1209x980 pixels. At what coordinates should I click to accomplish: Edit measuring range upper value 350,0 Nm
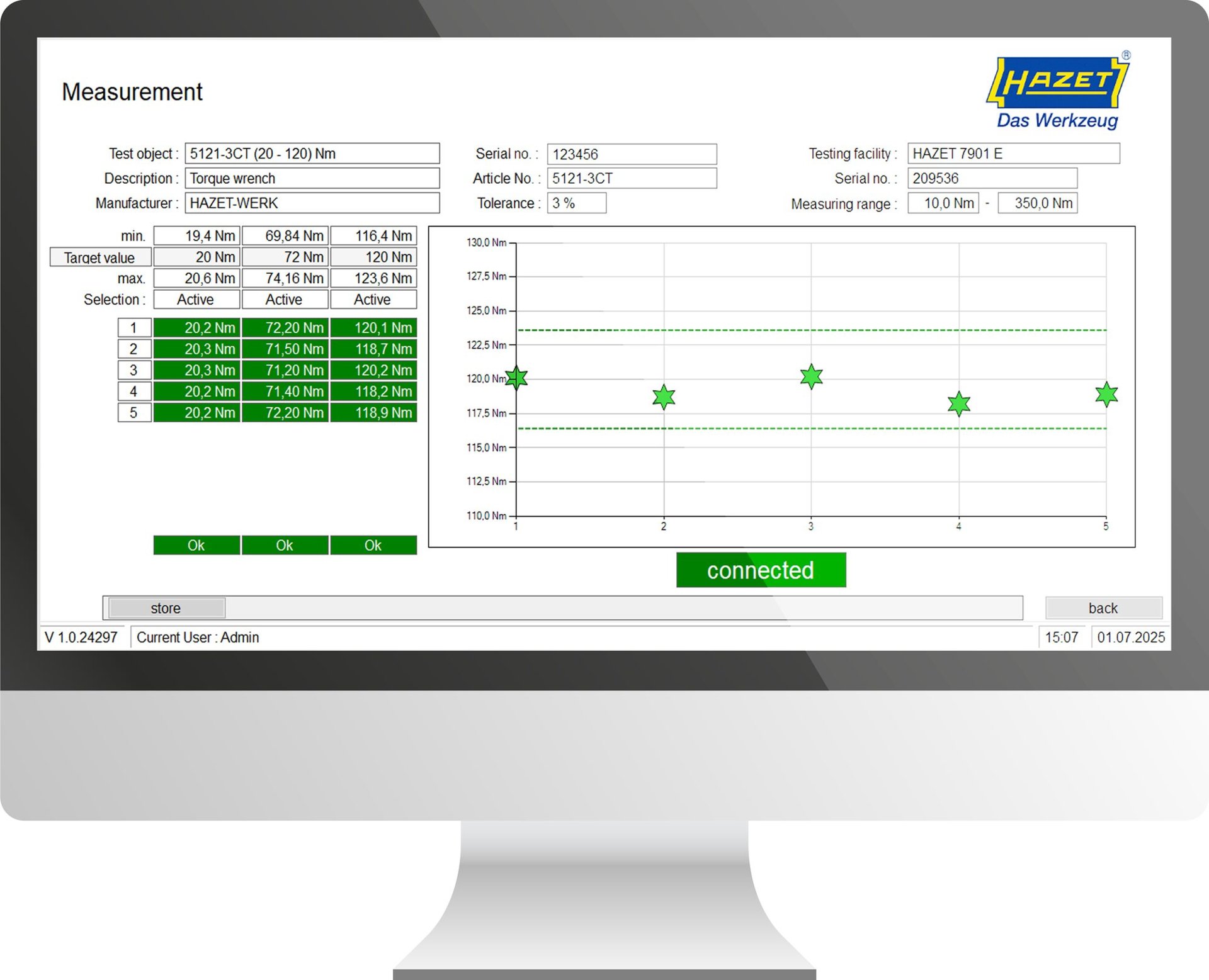(1037, 203)
